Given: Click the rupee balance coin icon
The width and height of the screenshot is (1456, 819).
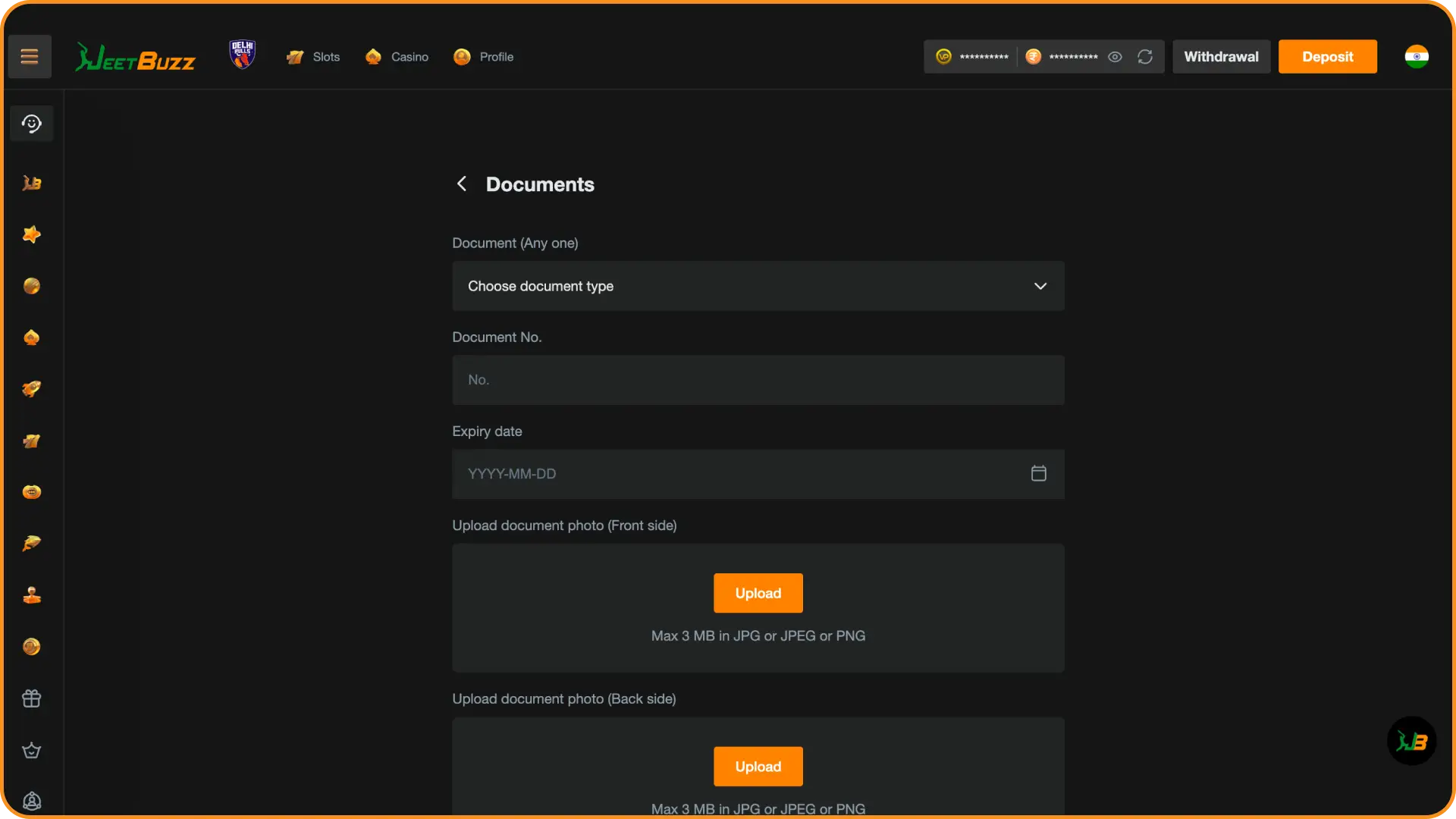Looking at the screenshot, I should pyautogui.click(x=1033, y=57).
